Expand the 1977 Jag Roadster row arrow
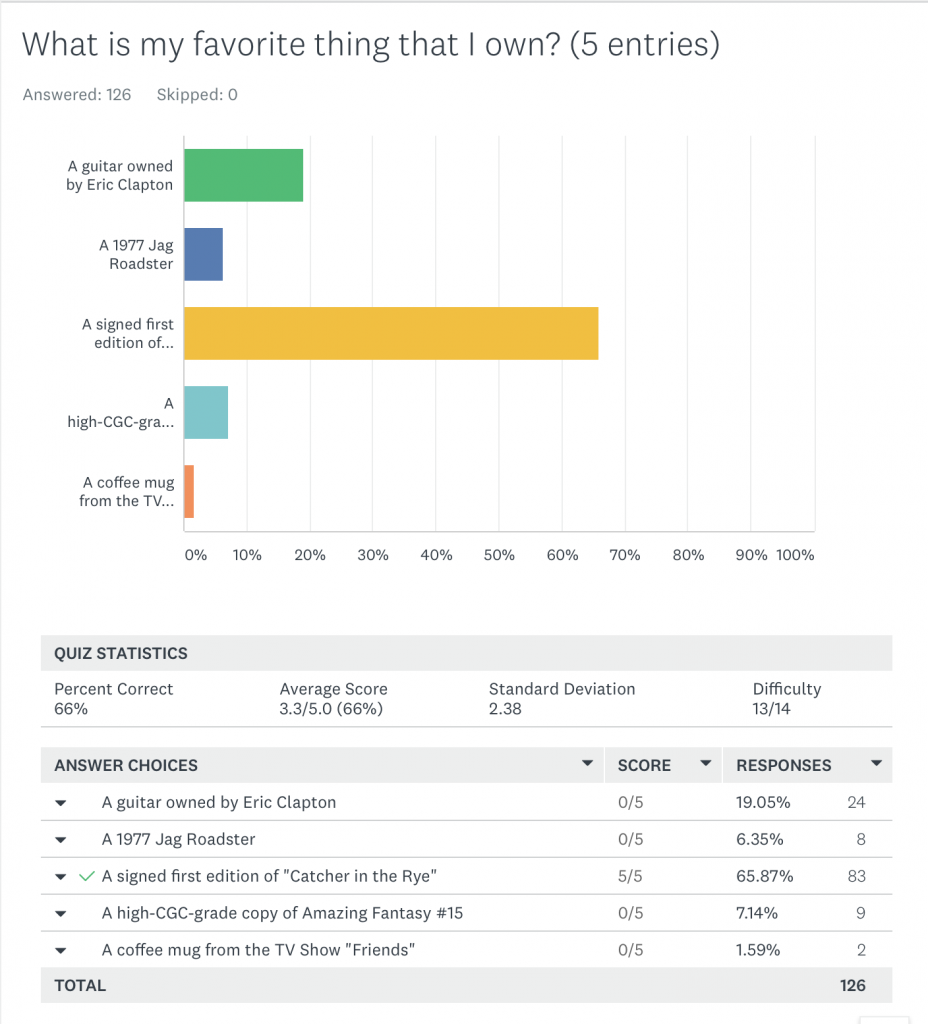928x1024 pixels. coord(60,840)
